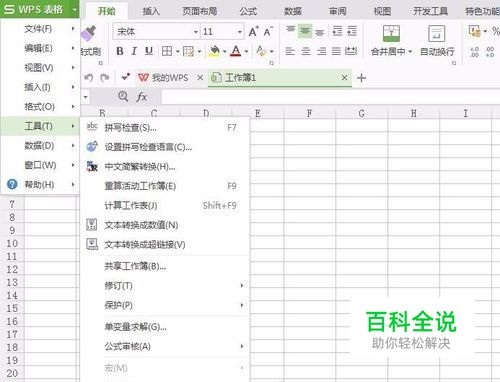Image resolution: width=500 pixels, height=382 pixels.
Task: Add a new tab with plus button
Action: click(x=361, y=78)
